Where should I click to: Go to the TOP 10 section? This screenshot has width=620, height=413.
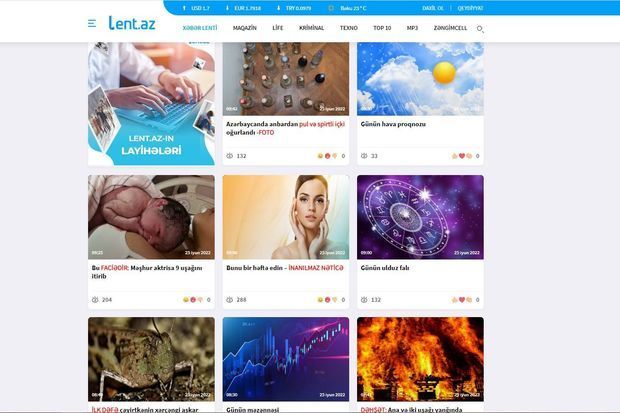382,28
